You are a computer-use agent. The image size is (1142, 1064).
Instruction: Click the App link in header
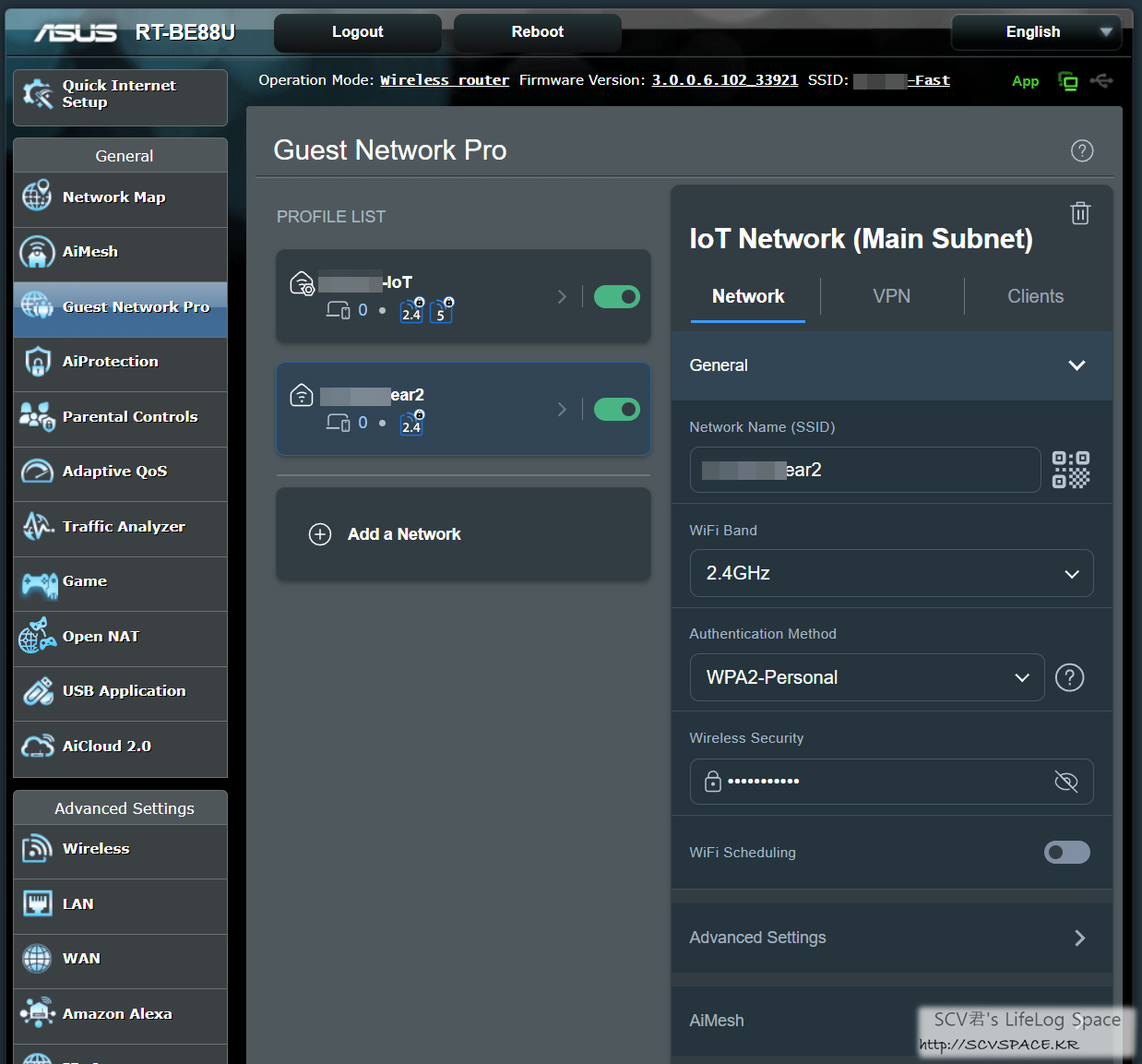(1025, 81)
